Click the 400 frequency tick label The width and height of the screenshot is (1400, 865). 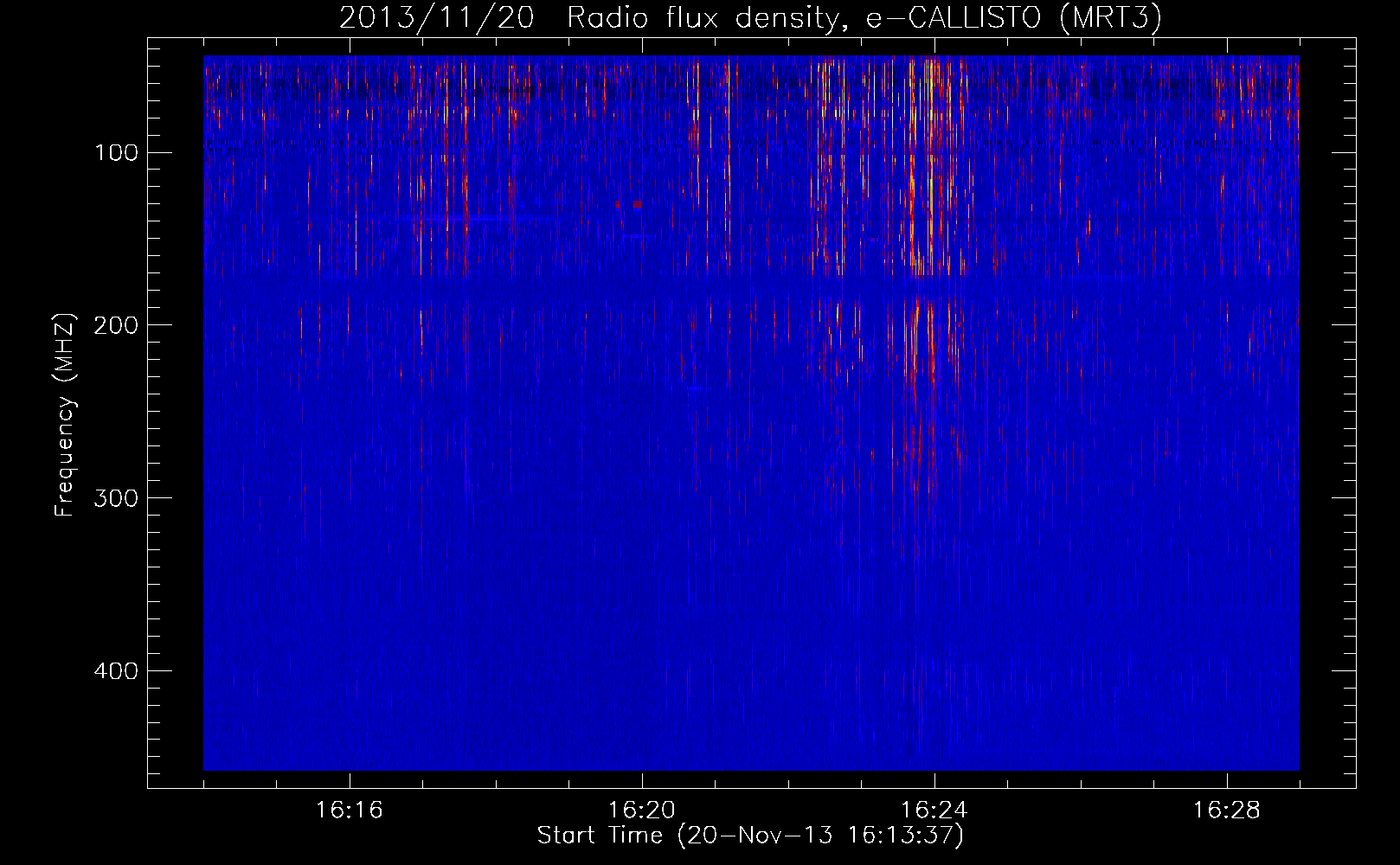point(116,671)
